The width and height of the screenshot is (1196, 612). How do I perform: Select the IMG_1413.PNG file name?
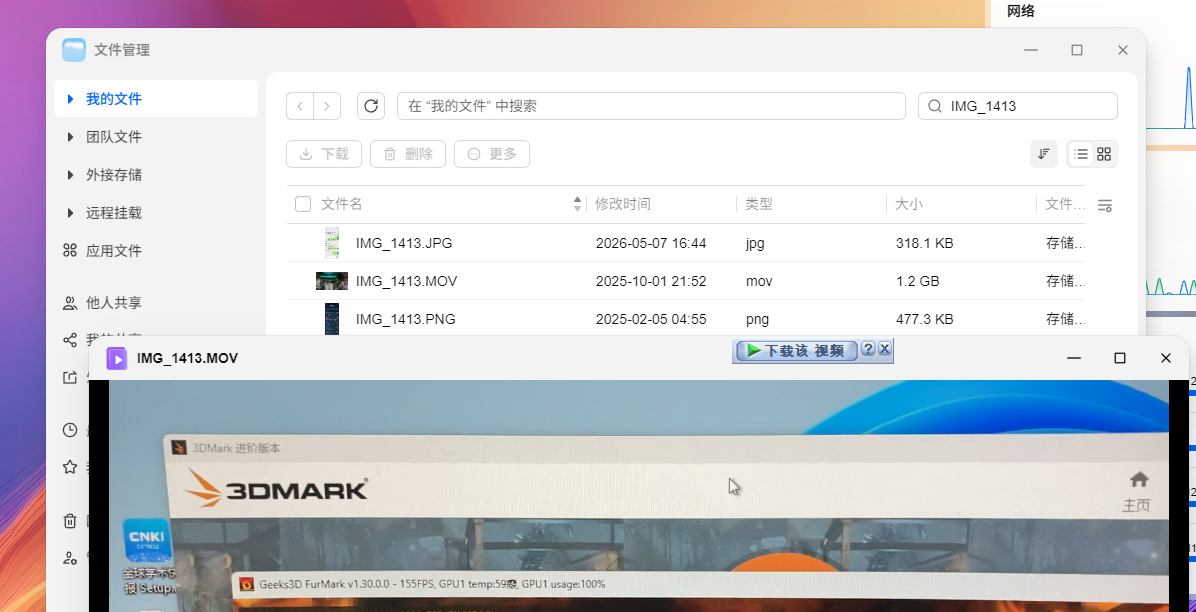click(406, 319)
